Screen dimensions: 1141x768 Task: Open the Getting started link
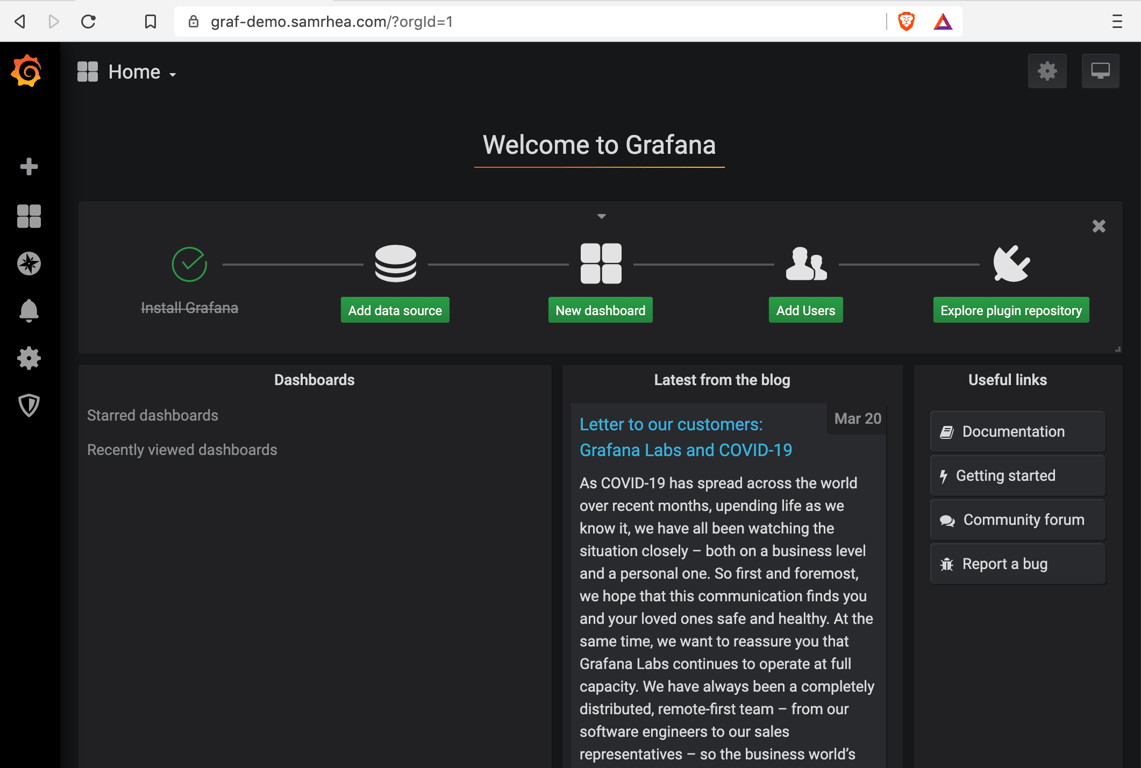pyautogui.click(x=1017, y=475)
